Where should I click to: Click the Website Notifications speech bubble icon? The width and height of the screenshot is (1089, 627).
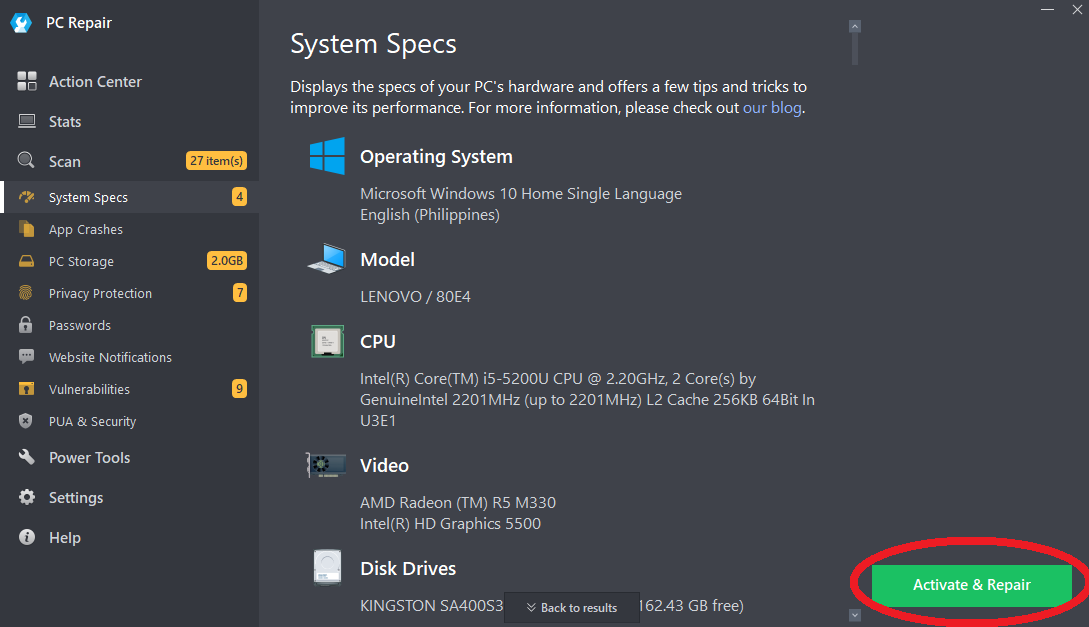tap(26, 357)
